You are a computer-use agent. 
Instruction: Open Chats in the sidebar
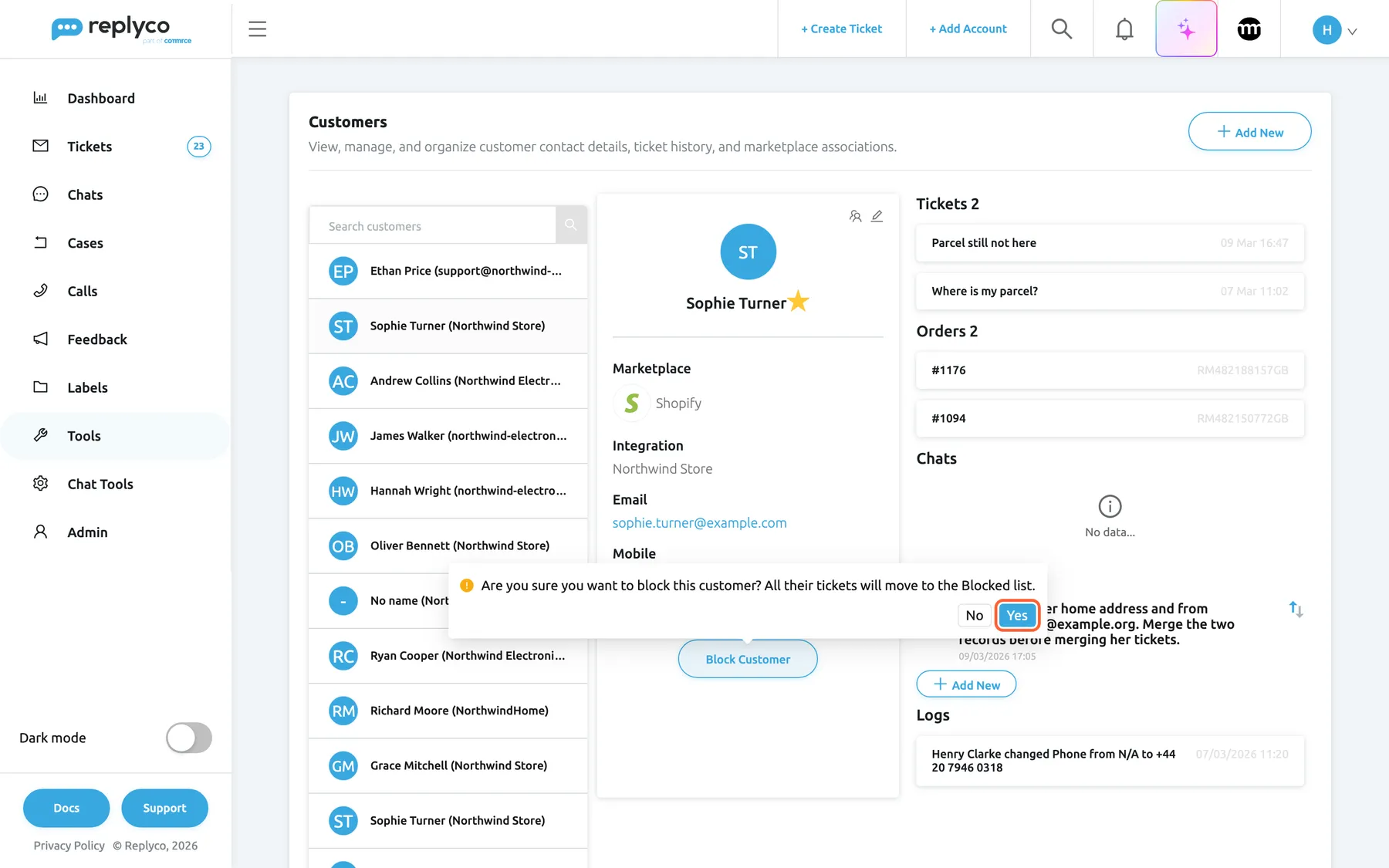(116, 194)
